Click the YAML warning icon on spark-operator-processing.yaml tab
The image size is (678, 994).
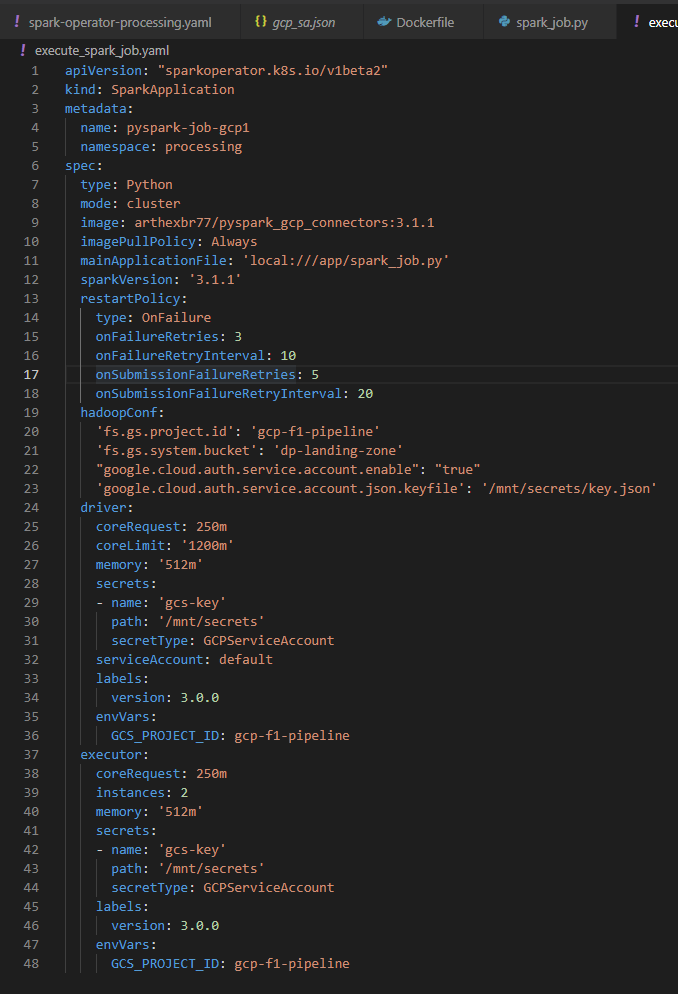click(x=15, y=21)
